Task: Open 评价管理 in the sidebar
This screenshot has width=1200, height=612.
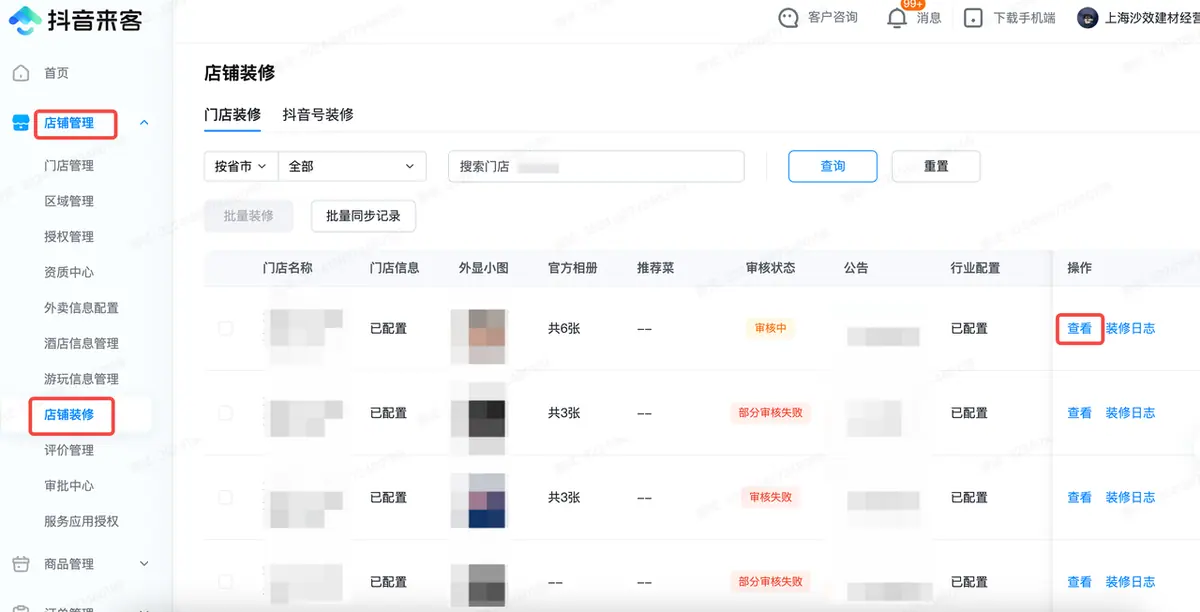Action: [x=69, y=450]
